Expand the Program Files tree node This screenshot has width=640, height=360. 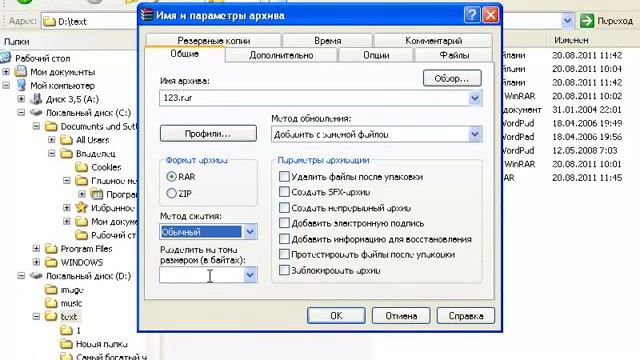pos(36,249)
